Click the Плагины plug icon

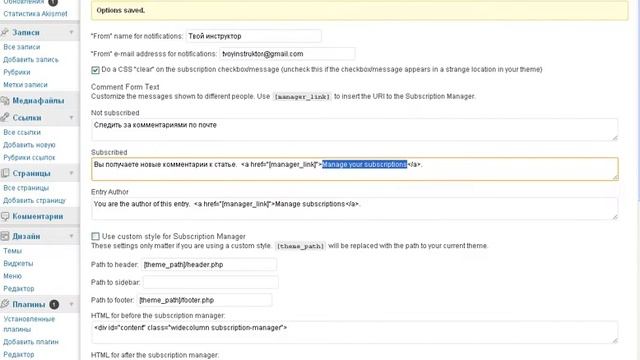tap(5, 304)
